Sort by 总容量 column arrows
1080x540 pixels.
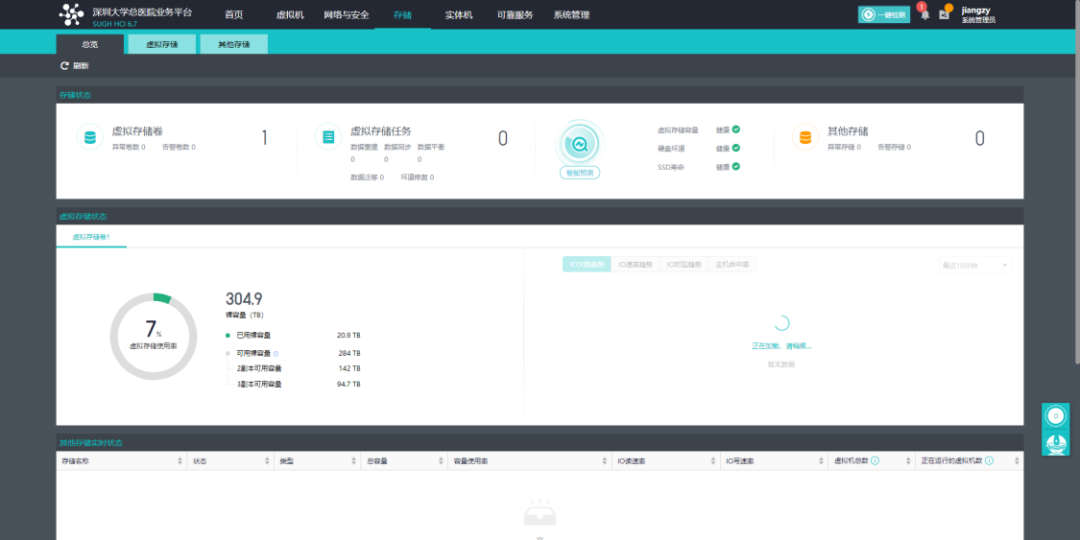click(x=441, y=461)
